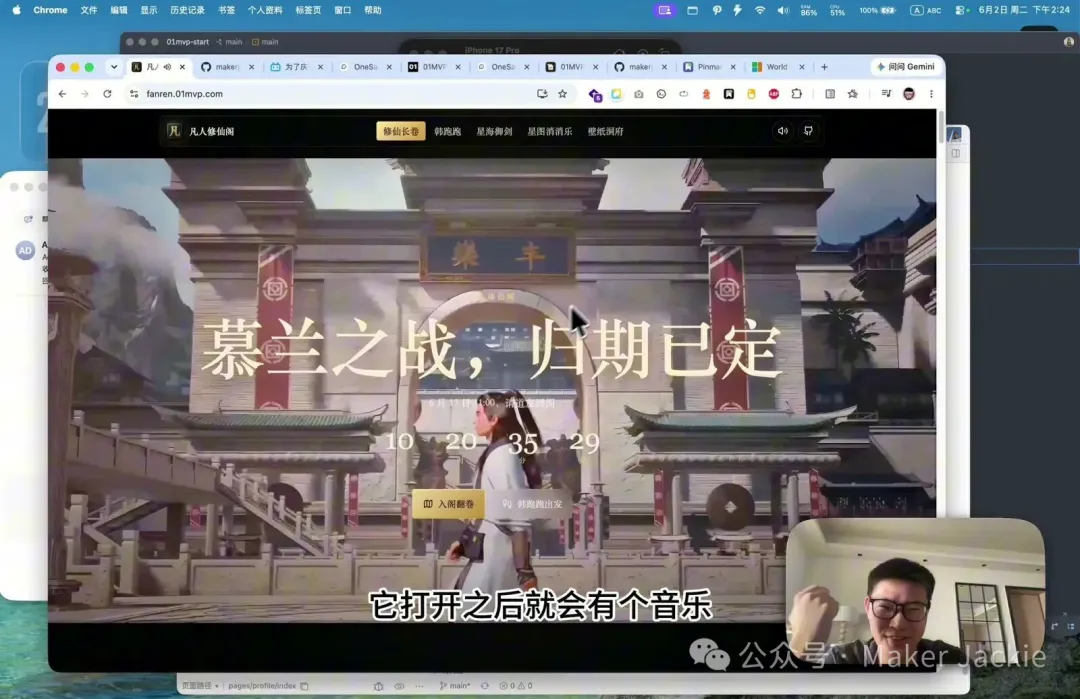Click the debug bug icon in back window
Viewport: 1080px width, 699px height.
pos(378,686)
